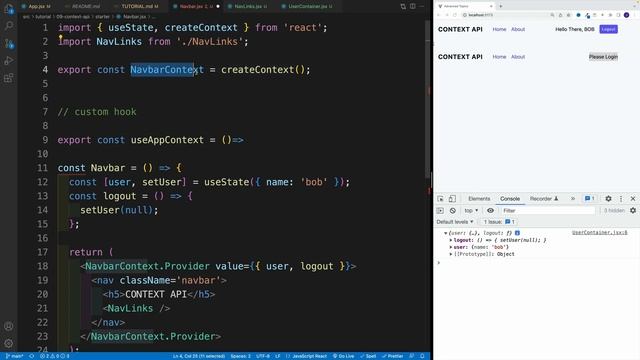The width and height of the screenshot is (640, 360).
Task: Open the Source Control view
Action: 9,43
